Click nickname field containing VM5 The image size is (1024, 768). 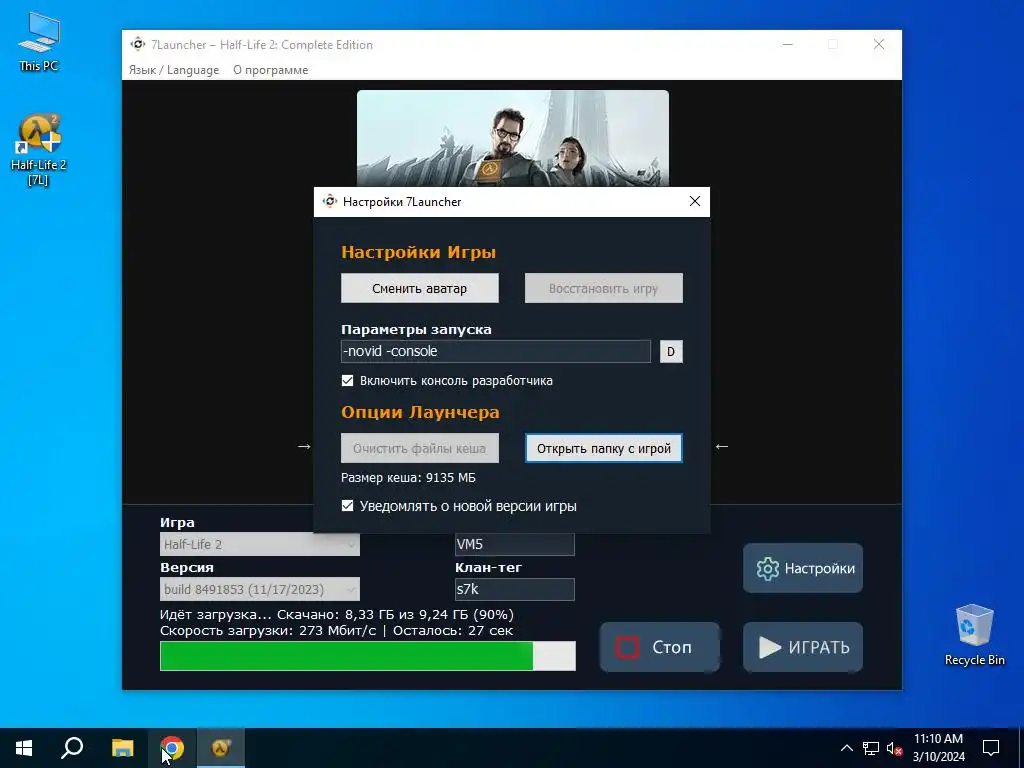coord(515,544)
